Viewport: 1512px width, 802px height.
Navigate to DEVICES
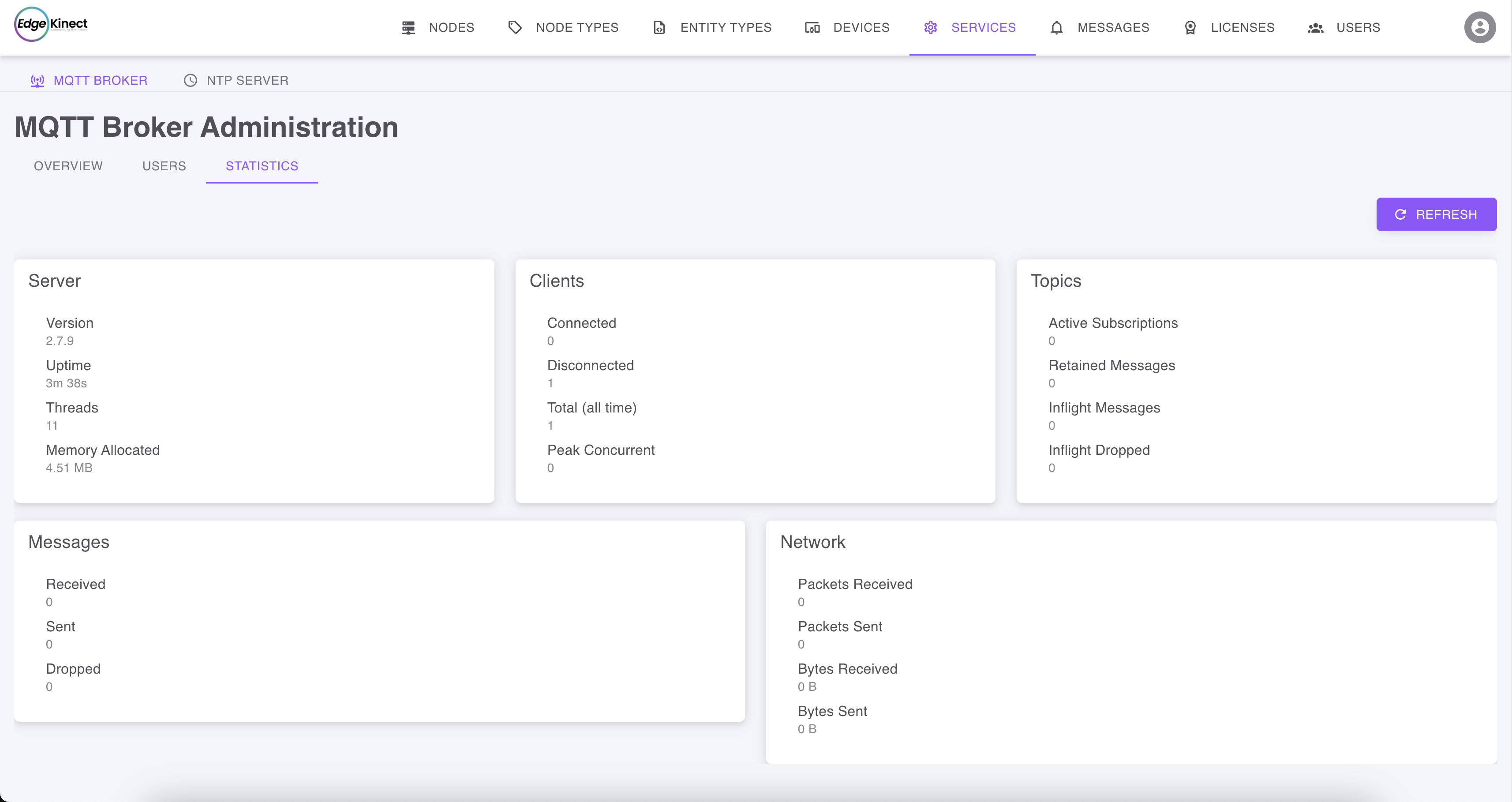[x=847, y=28]
